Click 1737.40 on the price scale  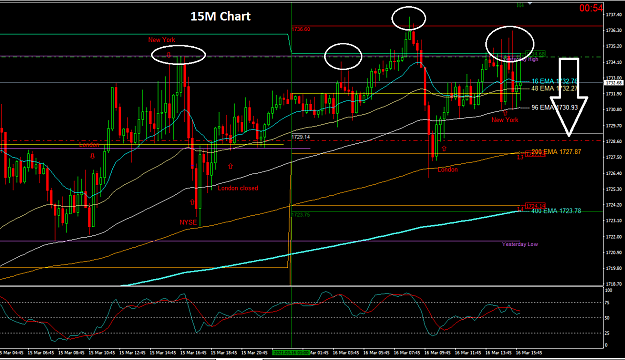click(x=613, y=15)
